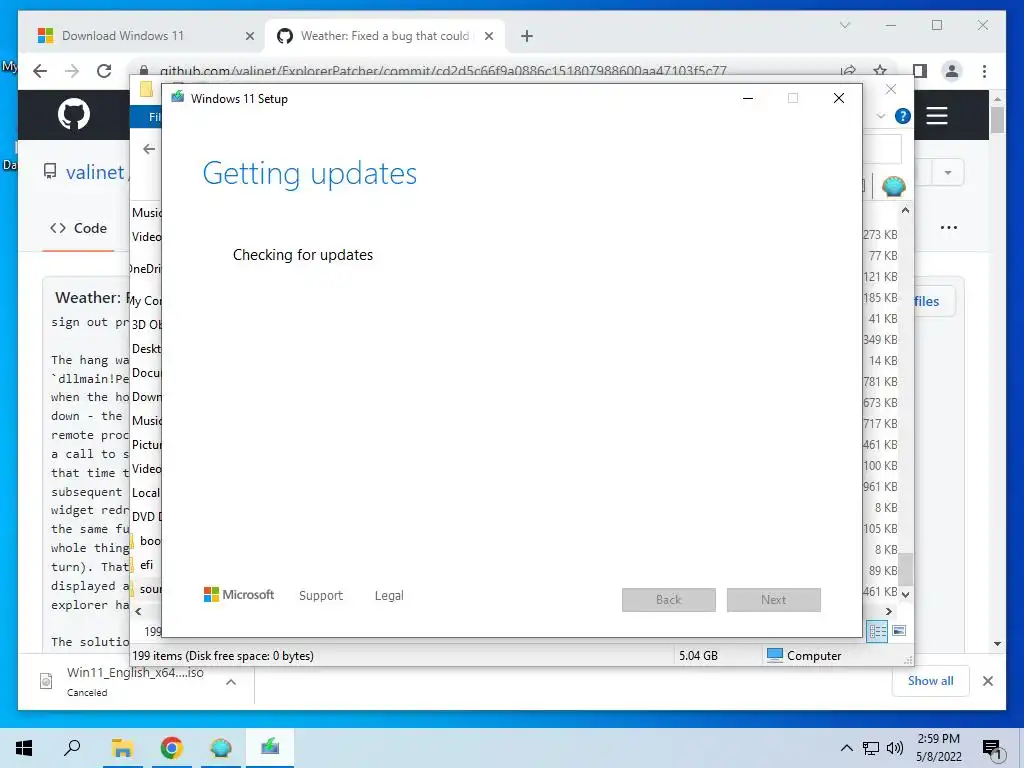Open Windows 11 Setup taskbar icon
The width and height of the screenshot is (1024, 768).
coord(270,748)
